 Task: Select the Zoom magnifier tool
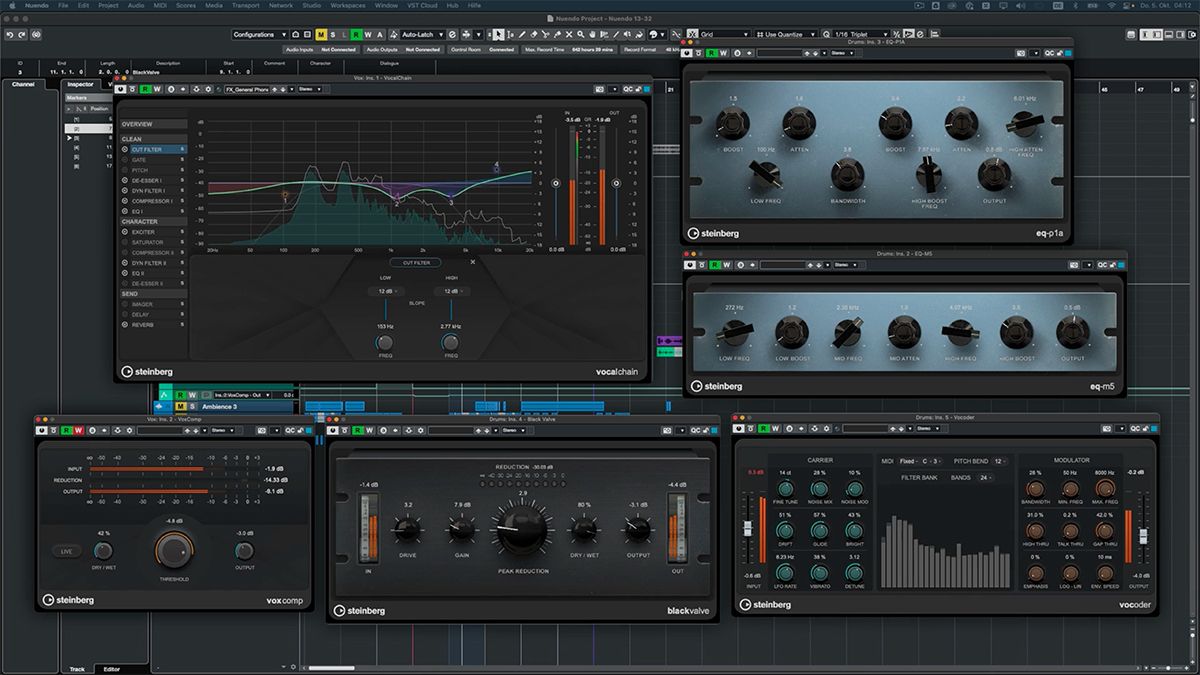(x=581, y=35)
